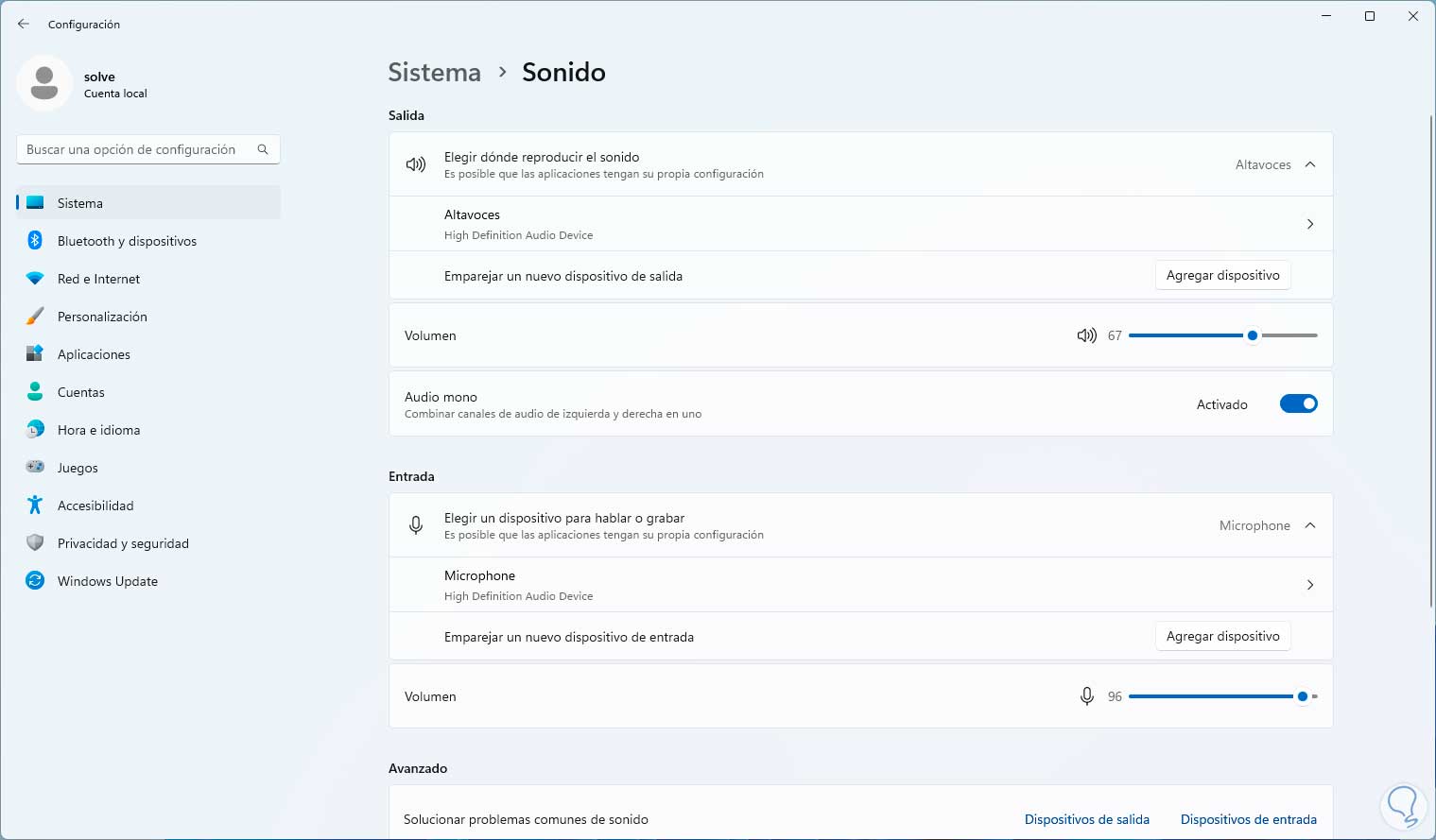Screen dimensions: 1436x840
Task: Disable the Audio mono toggle
Action: click(x=1298, y=404)
